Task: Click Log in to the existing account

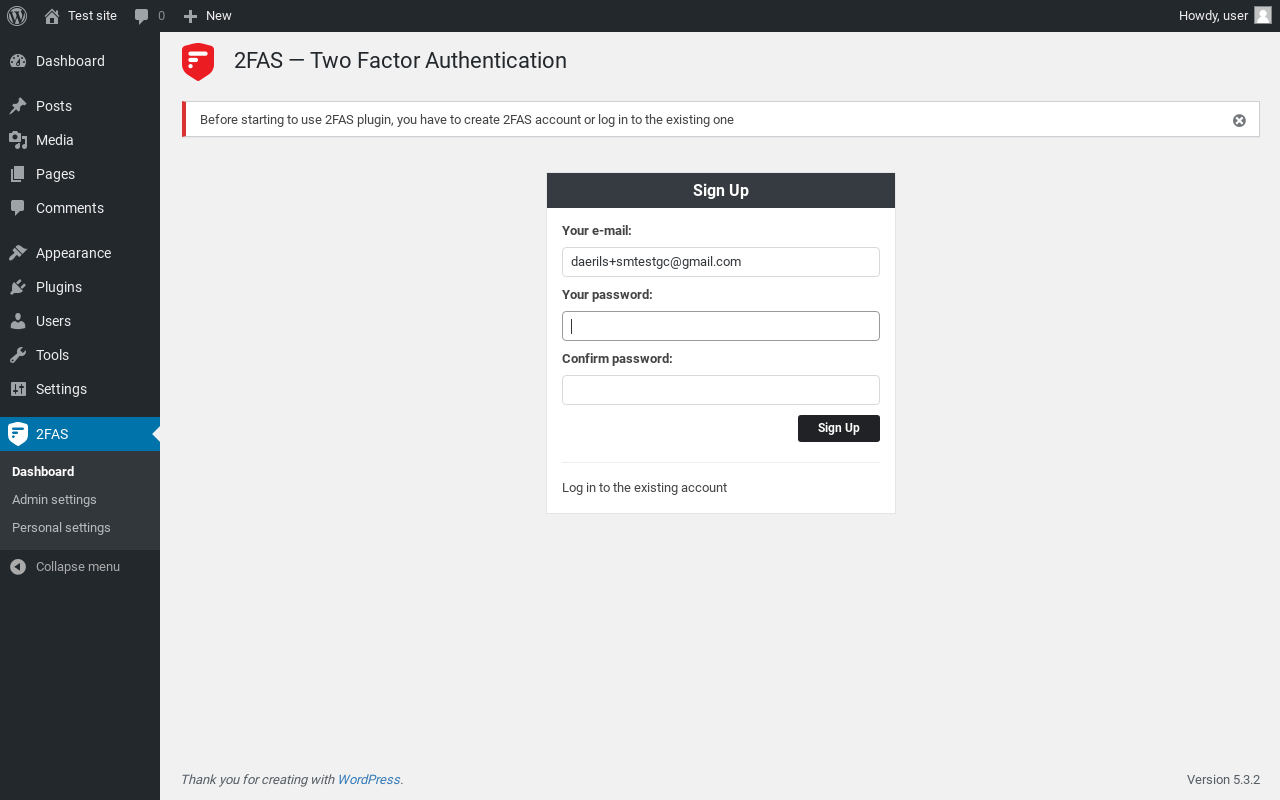Action: pos(644,488)
